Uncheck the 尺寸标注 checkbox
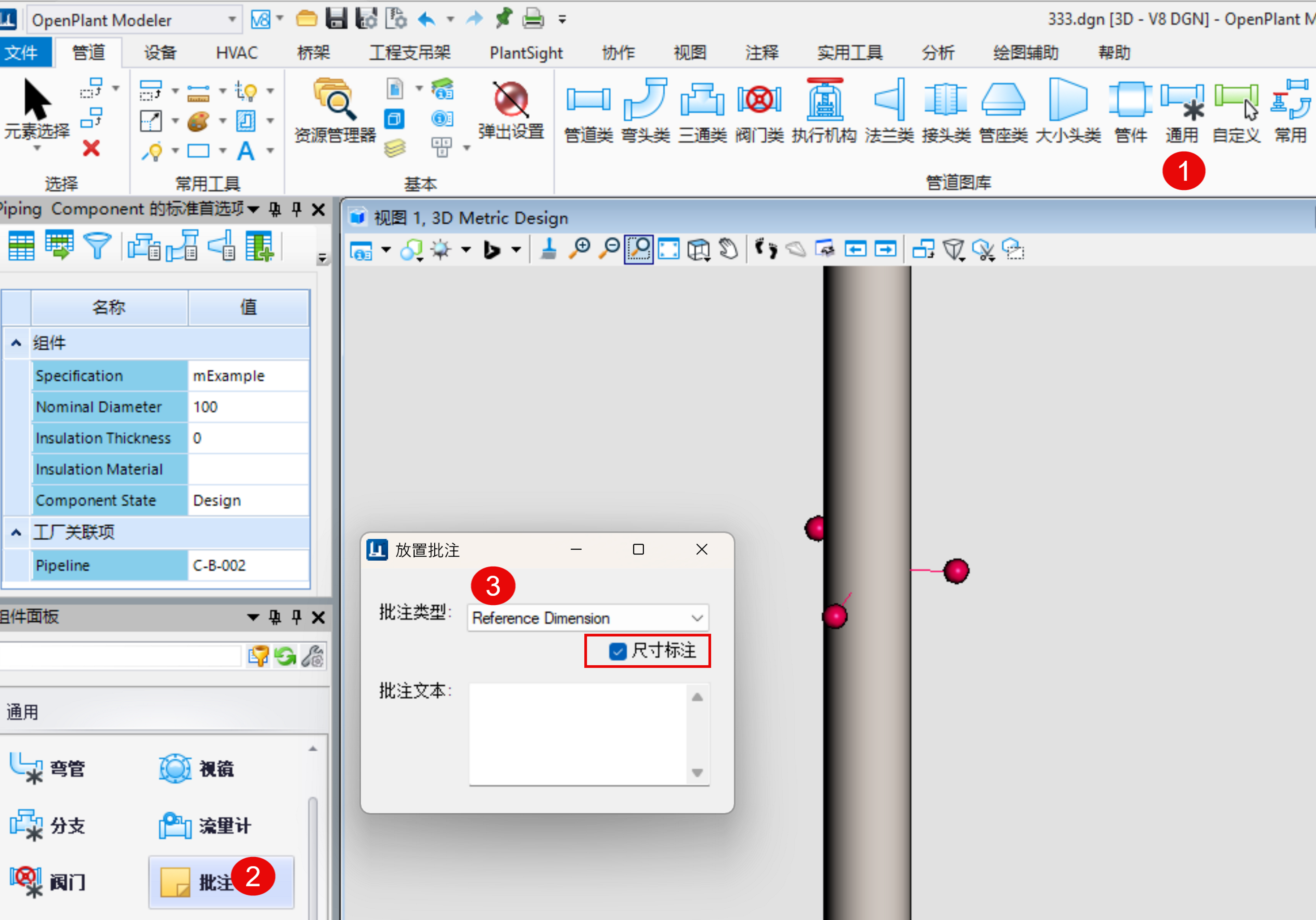The height and width of the screenshot is (920, 1316). pos(617,651)
